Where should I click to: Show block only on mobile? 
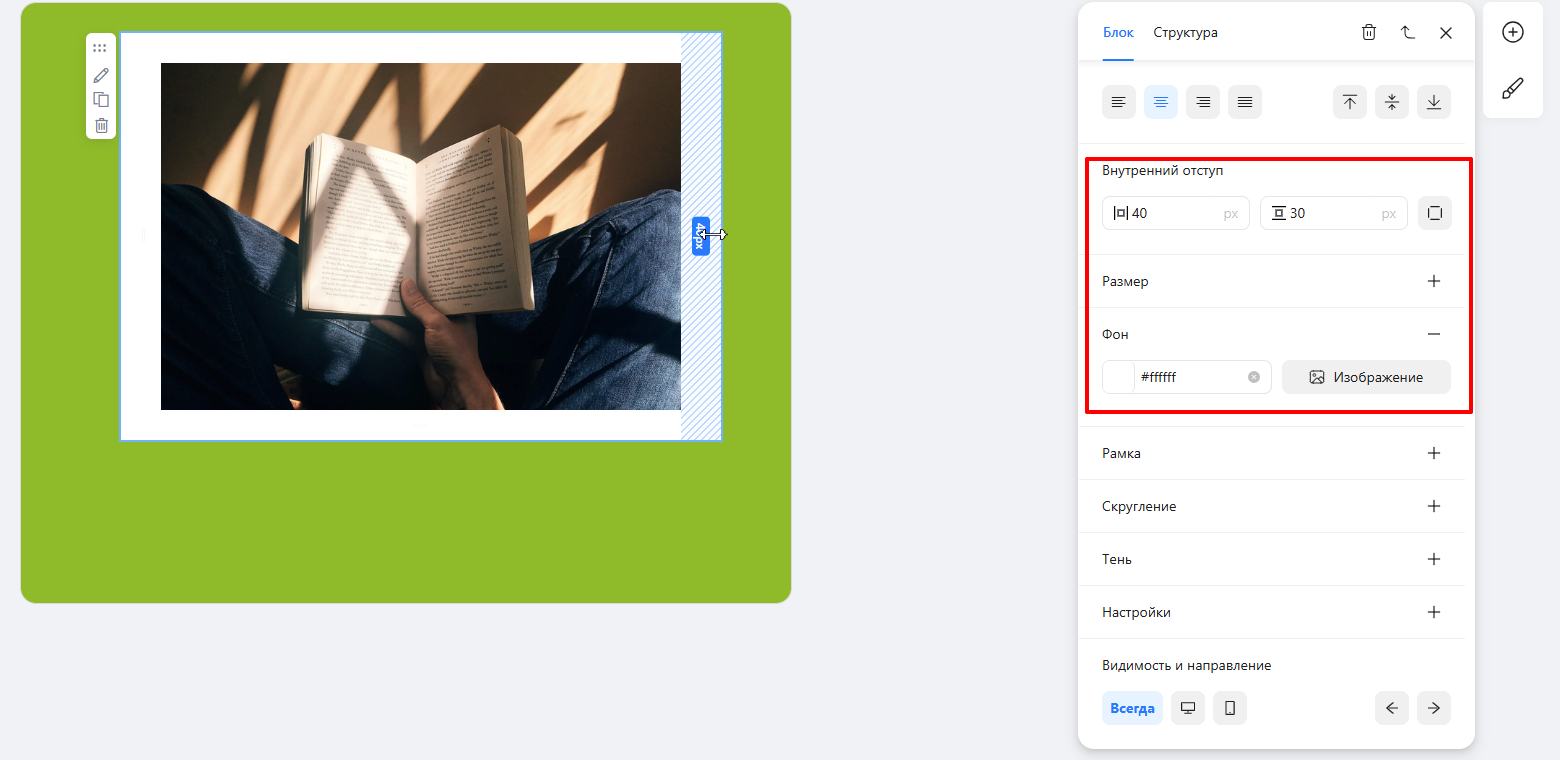1230,708
